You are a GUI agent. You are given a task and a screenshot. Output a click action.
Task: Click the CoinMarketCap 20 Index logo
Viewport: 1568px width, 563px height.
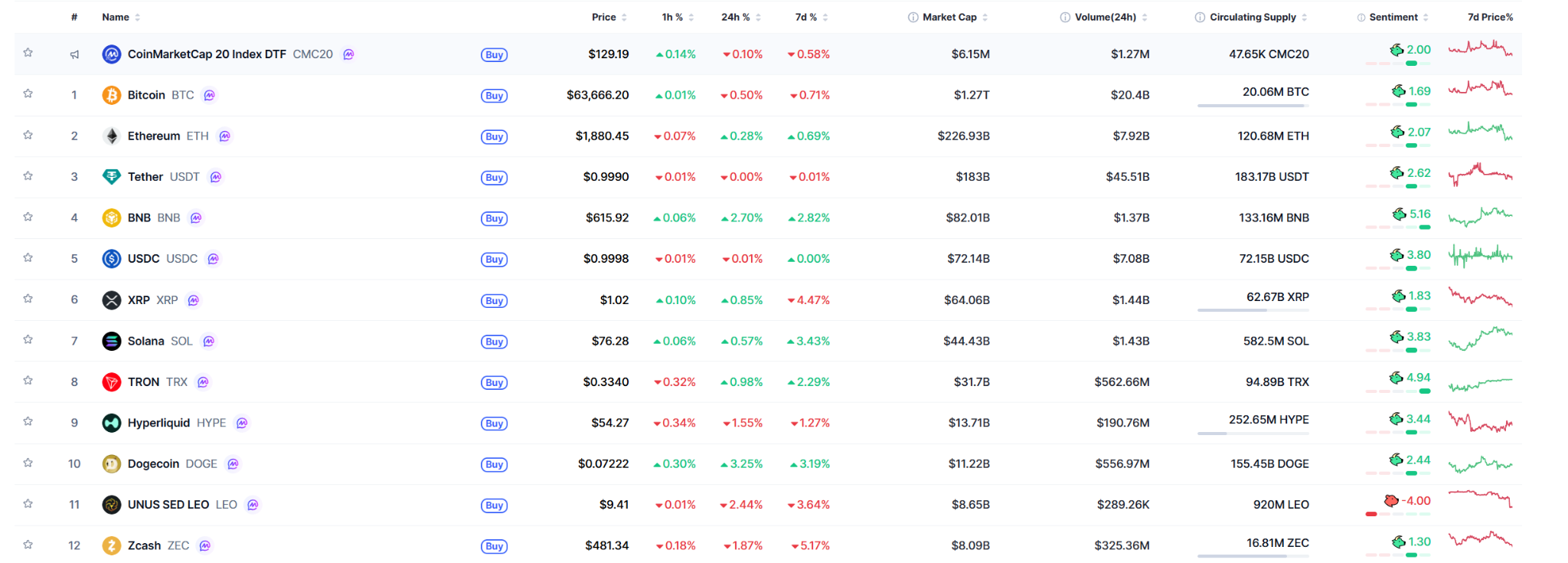click(x=112, y=54)
